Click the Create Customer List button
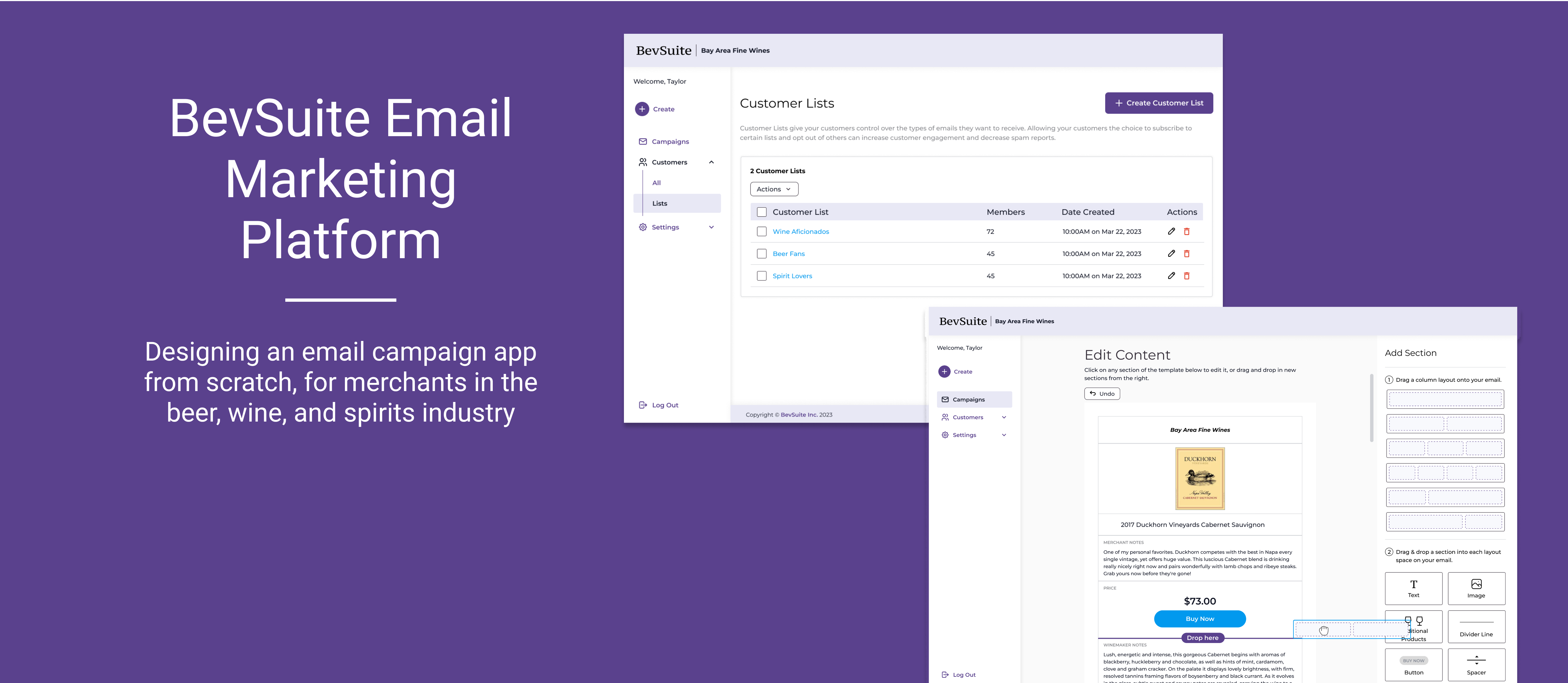Viewport: 1568px width, 683px height. (1158, 103)
